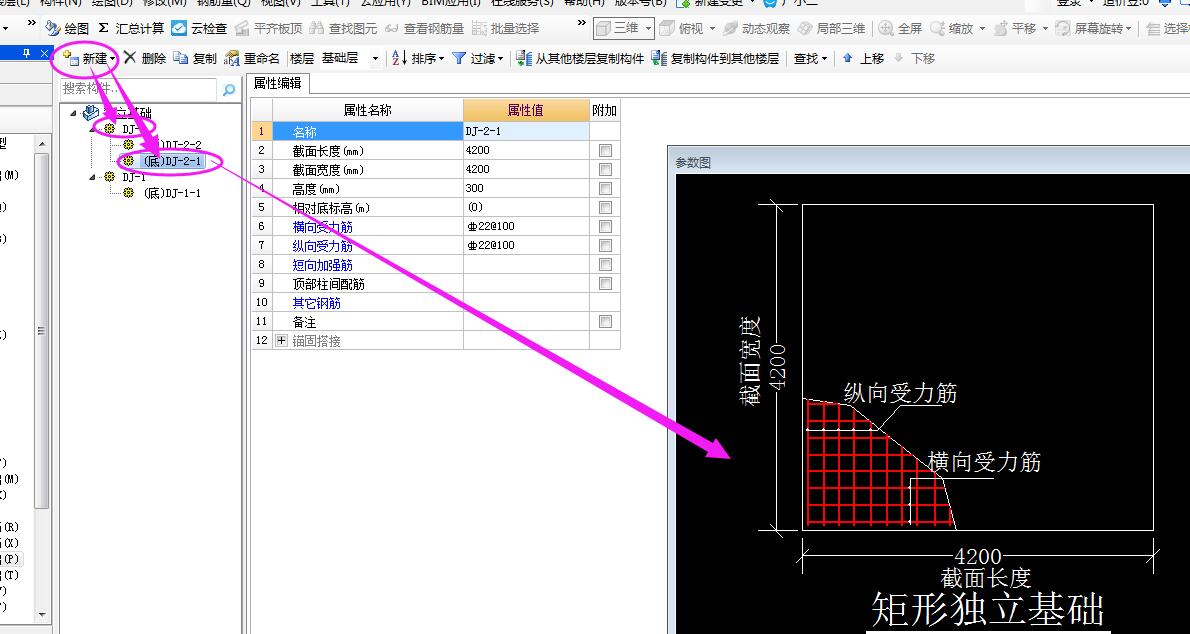
Task: Tick the 相对底标高 附加 checkbox
Action: pyautogui.click(x=605, y=207)
